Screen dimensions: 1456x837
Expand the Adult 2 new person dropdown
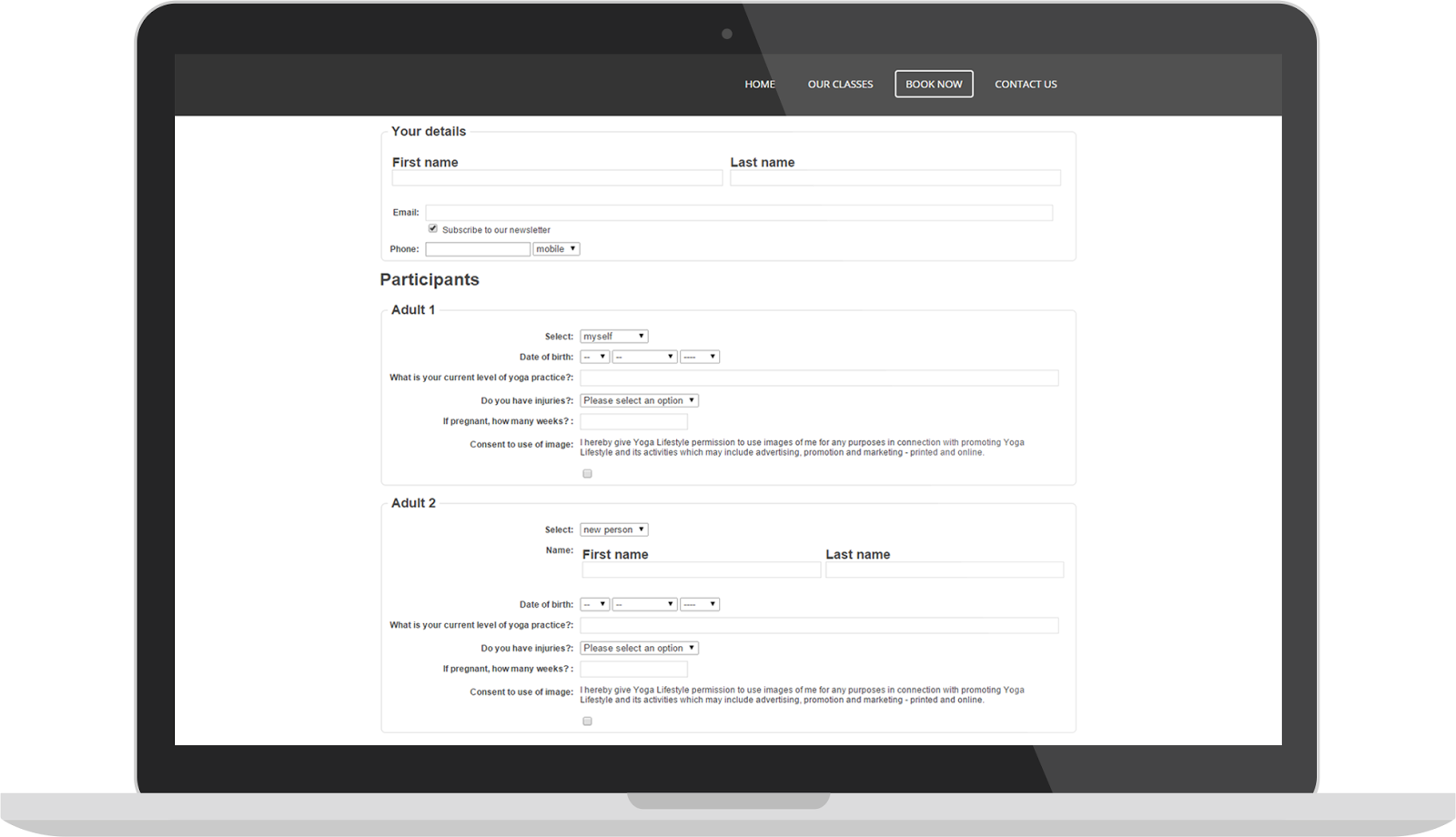[x=613, y=529]
